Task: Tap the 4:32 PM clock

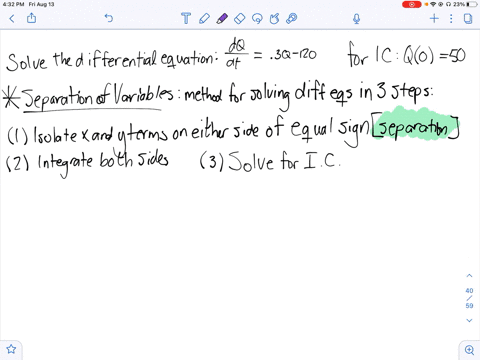Action: pos(13,4)
